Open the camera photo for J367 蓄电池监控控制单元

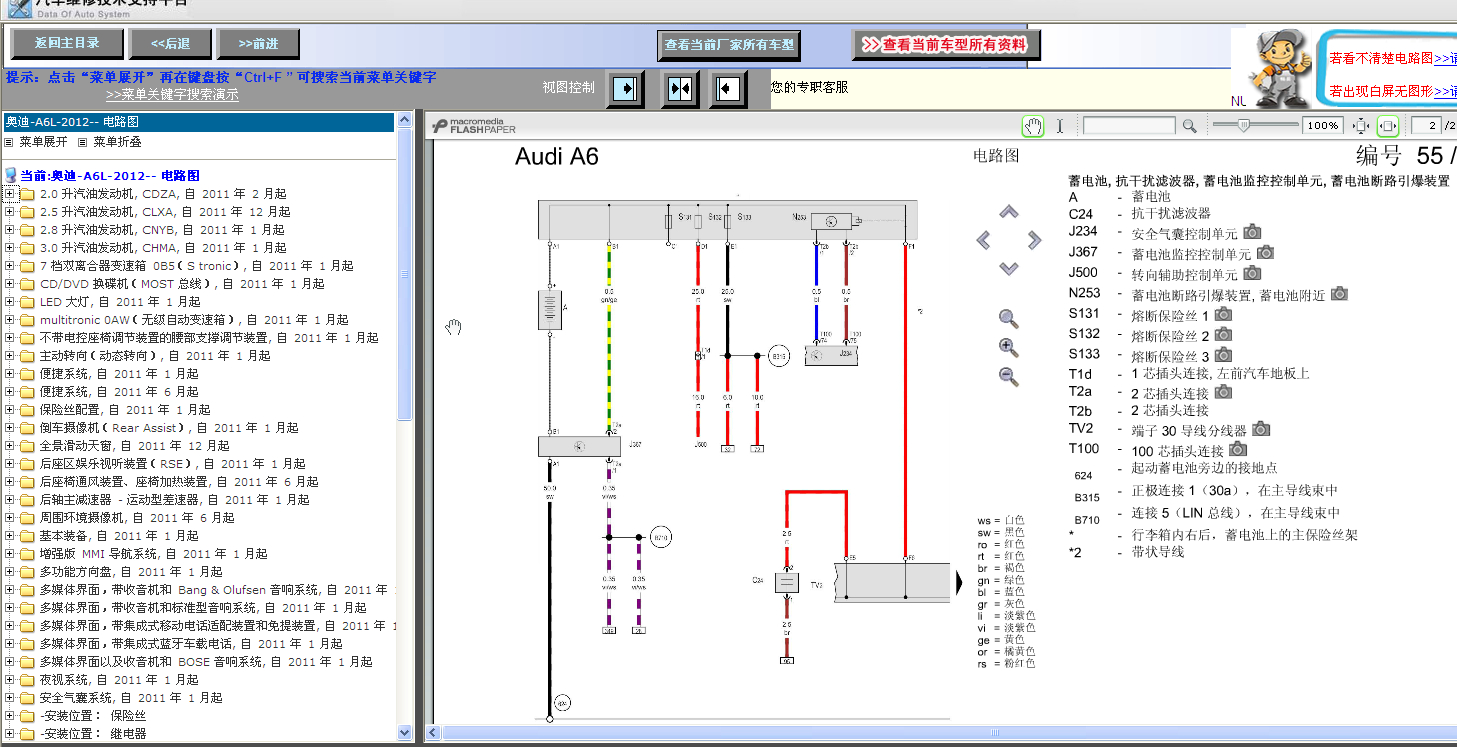click(1265, 252)
